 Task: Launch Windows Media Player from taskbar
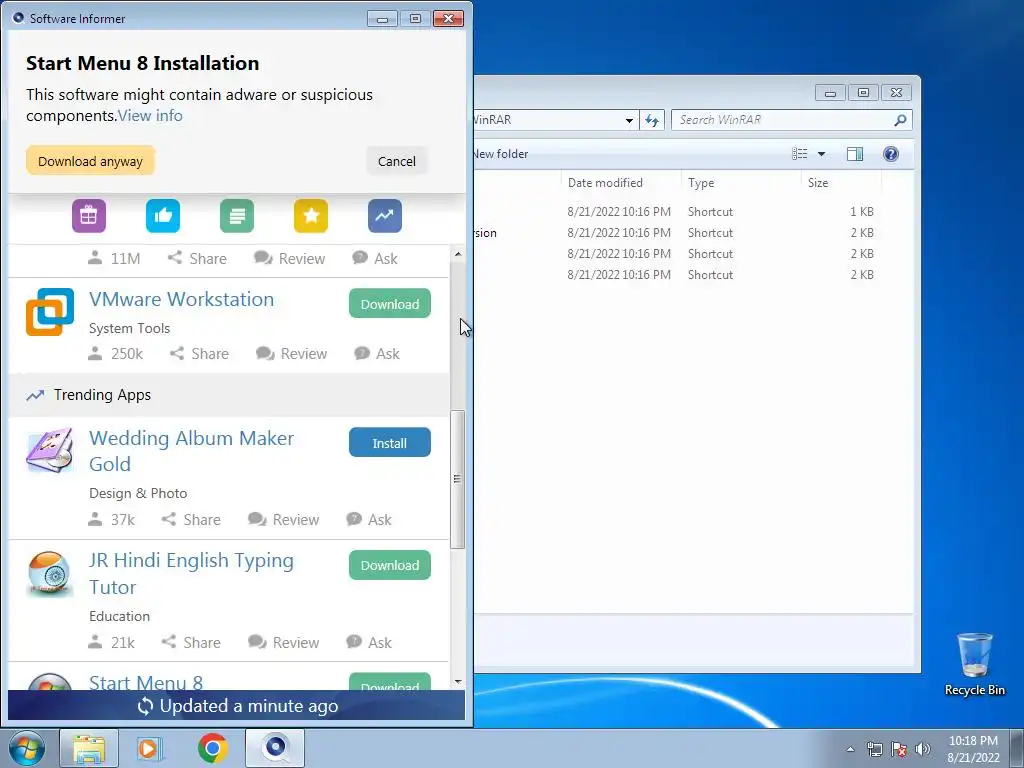(x=150, y=748)
